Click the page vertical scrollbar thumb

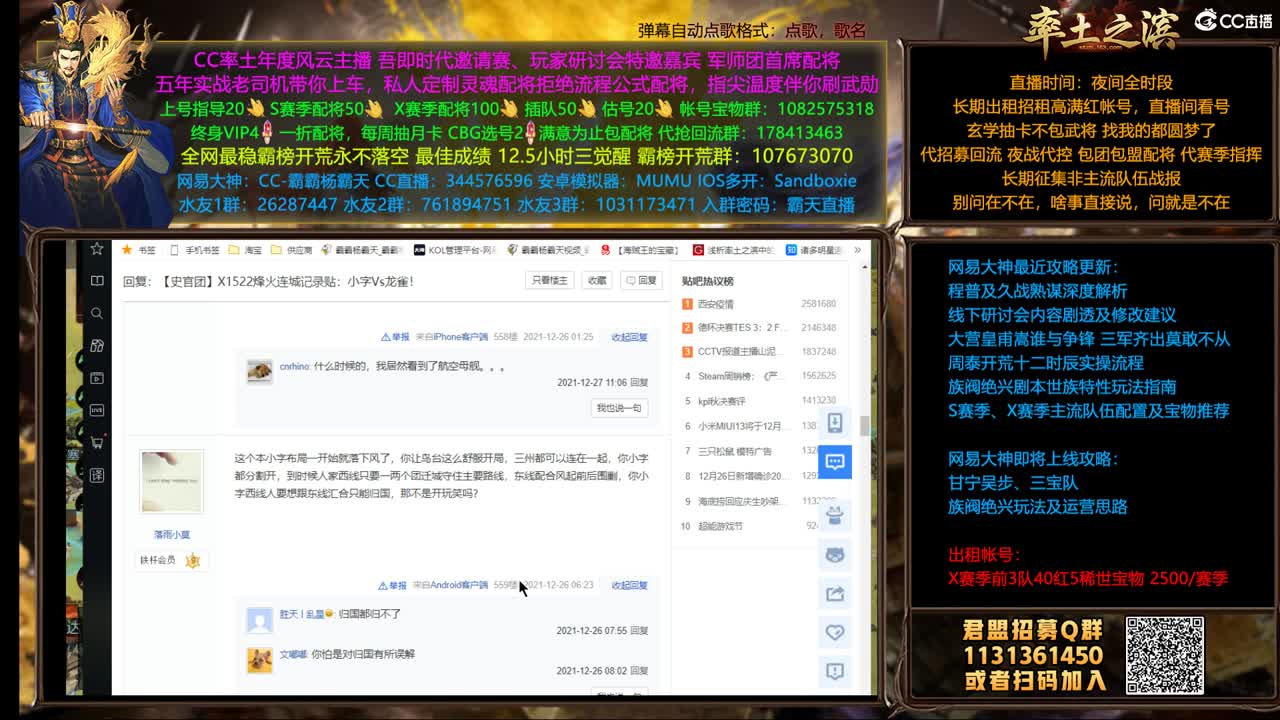tap(864, 425)
